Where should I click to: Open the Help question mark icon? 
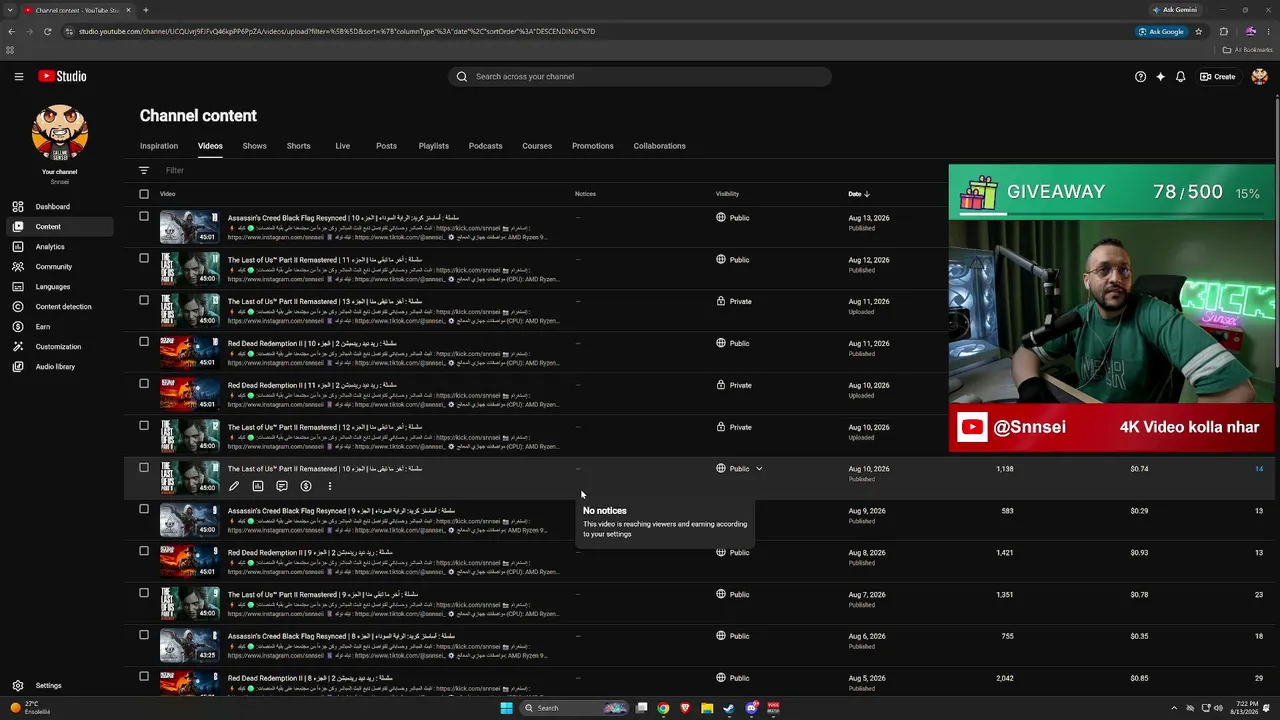[x=1140, y=76]
